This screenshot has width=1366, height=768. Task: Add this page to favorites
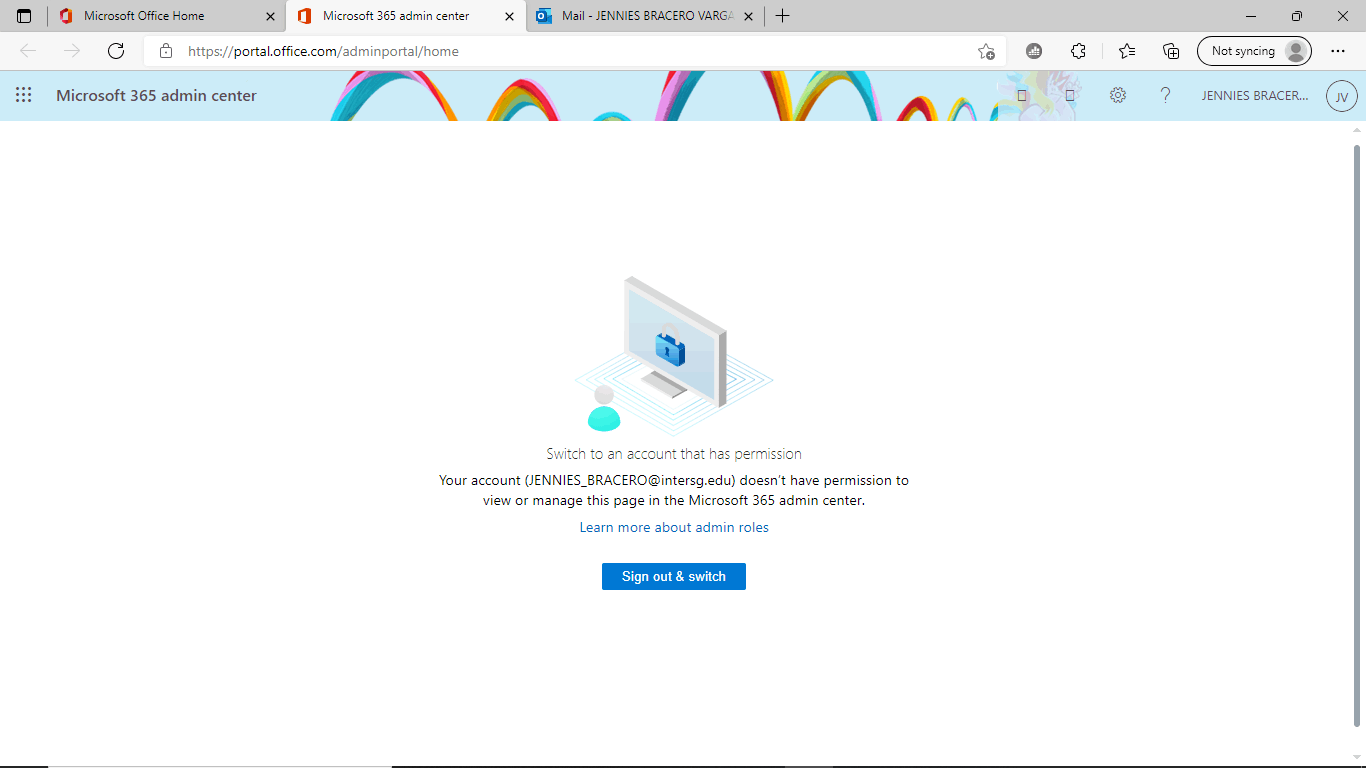986,51
